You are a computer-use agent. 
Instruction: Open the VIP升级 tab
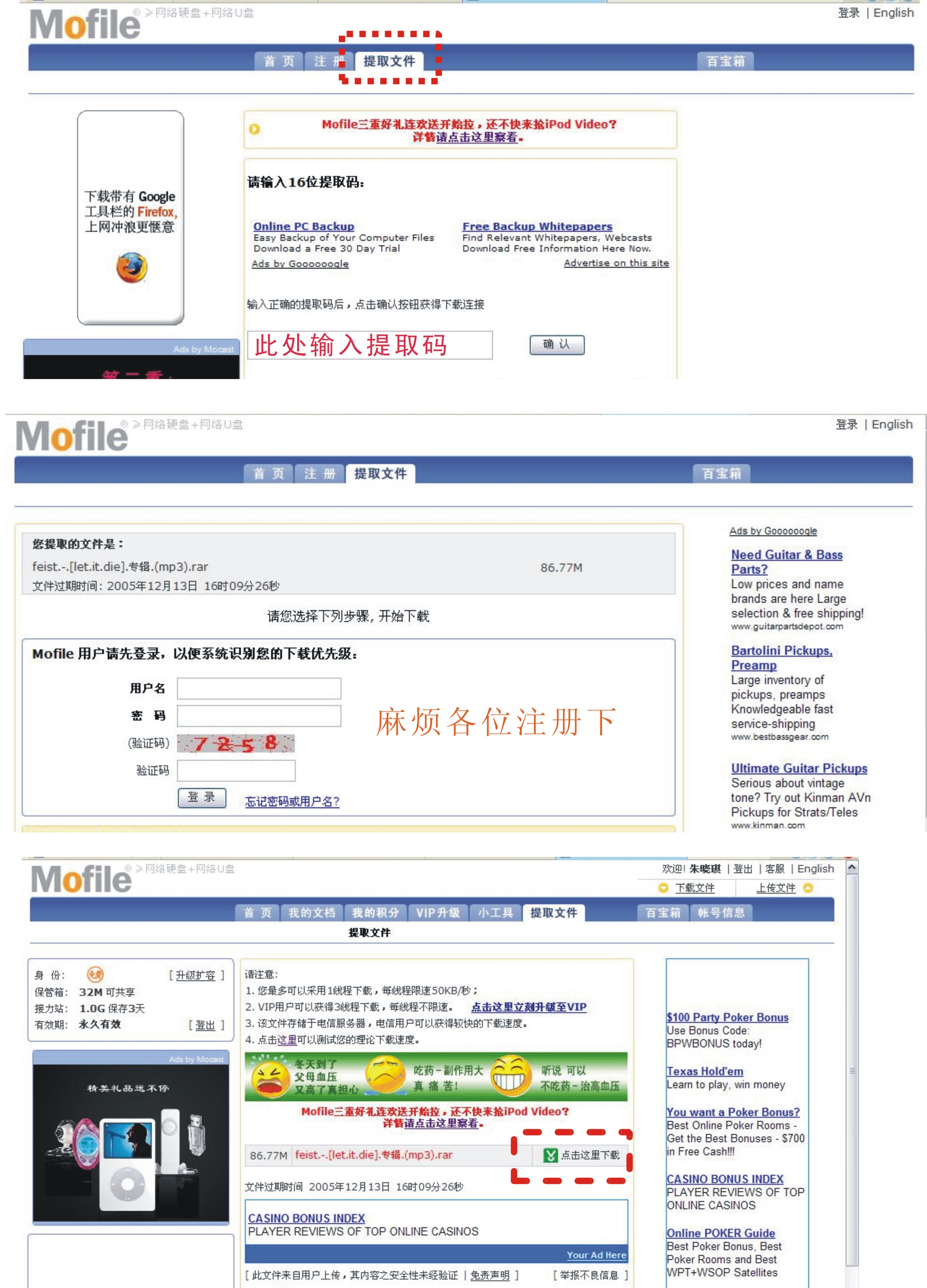[x=438, y=913]
